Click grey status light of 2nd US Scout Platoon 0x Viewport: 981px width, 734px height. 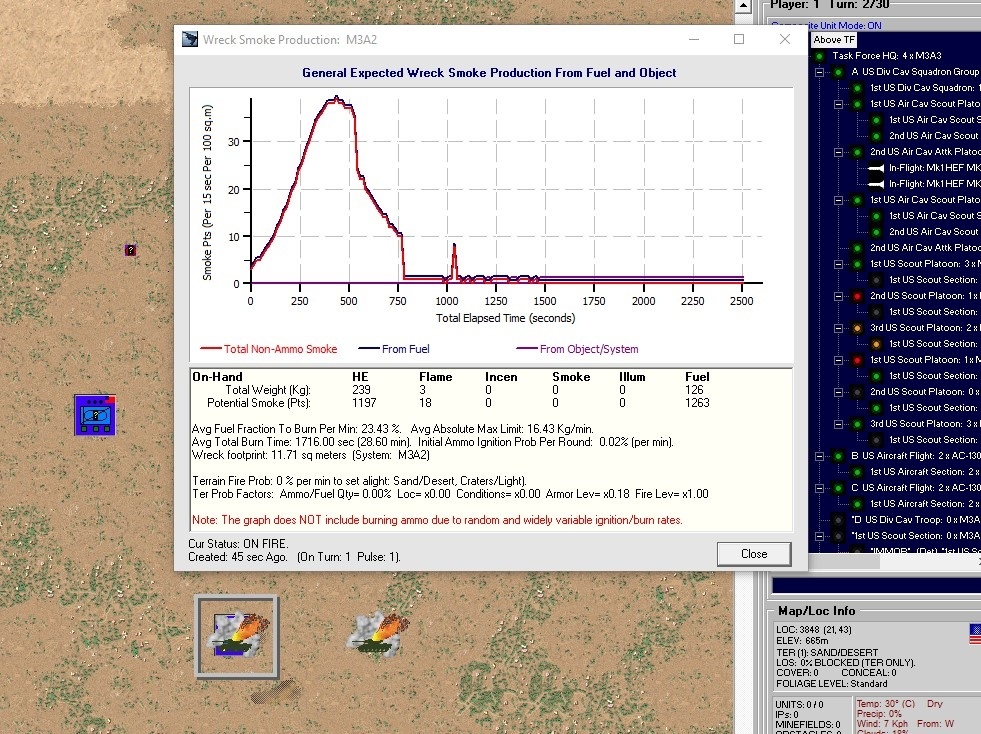pos(857,392)
